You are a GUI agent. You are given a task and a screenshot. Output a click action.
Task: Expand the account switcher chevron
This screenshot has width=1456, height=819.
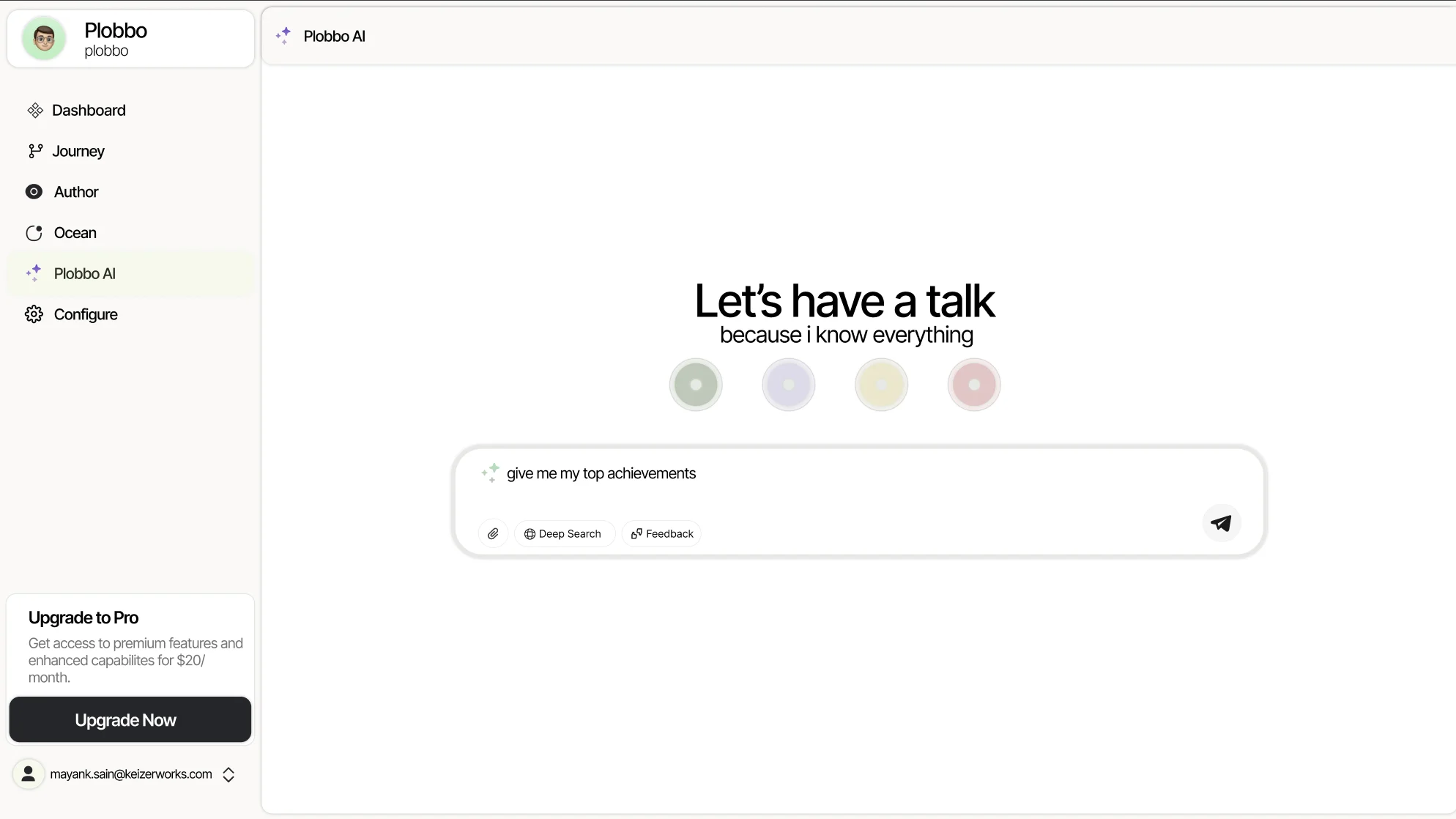tap(229, 774)
